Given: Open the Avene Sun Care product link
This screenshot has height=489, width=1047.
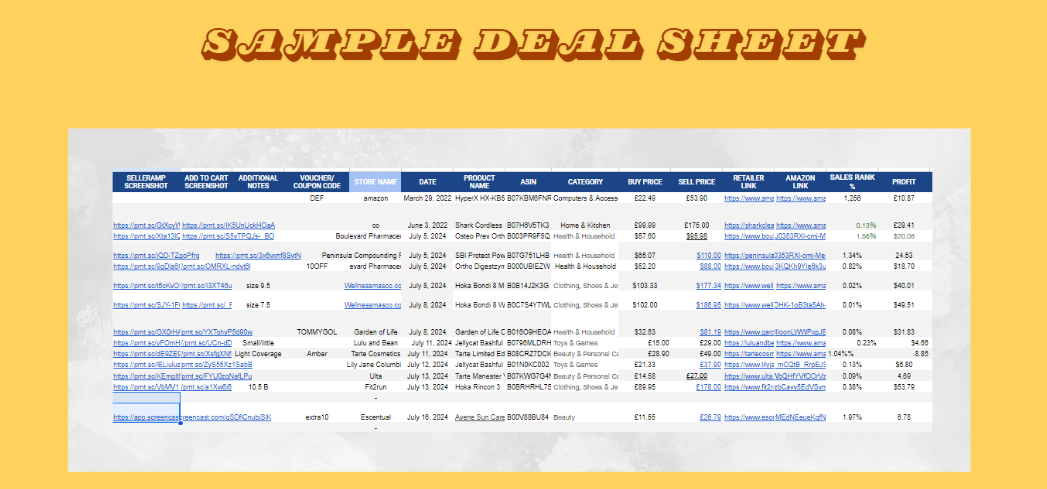Looking at the screenshot, I should (x=479, y=418).
